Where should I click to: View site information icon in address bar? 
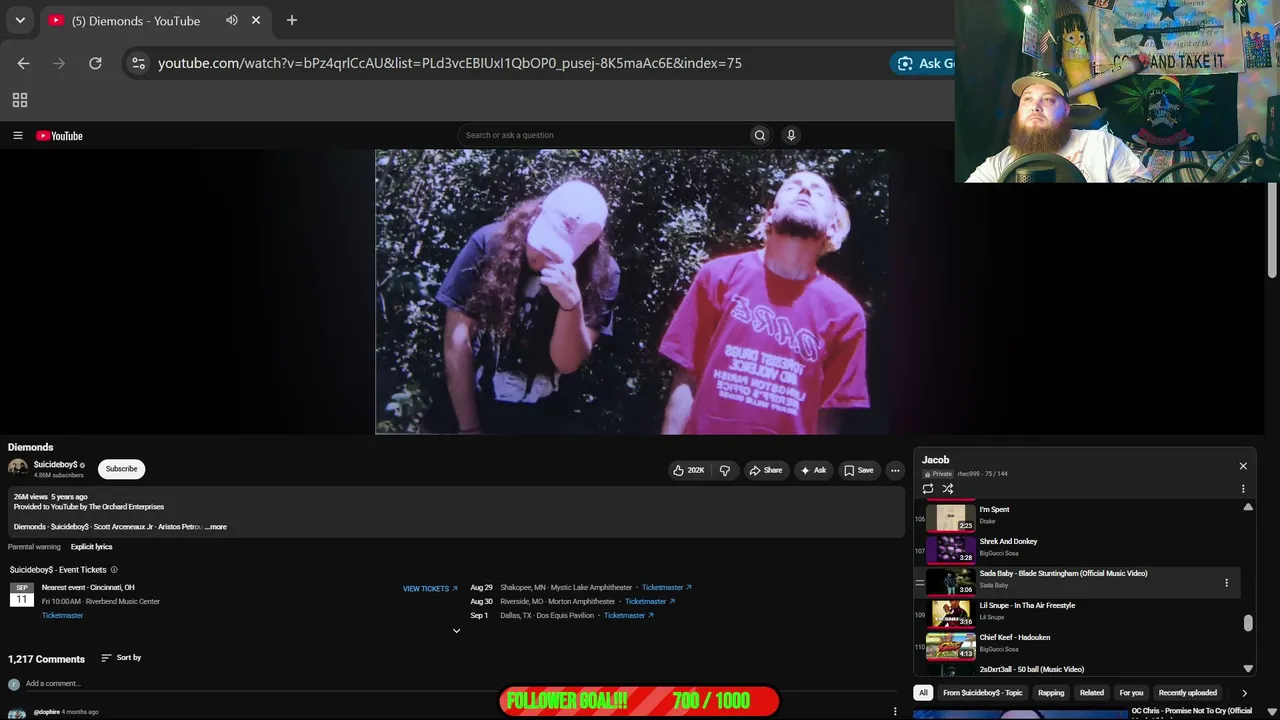pyautogui.click(x=138, y=63)
